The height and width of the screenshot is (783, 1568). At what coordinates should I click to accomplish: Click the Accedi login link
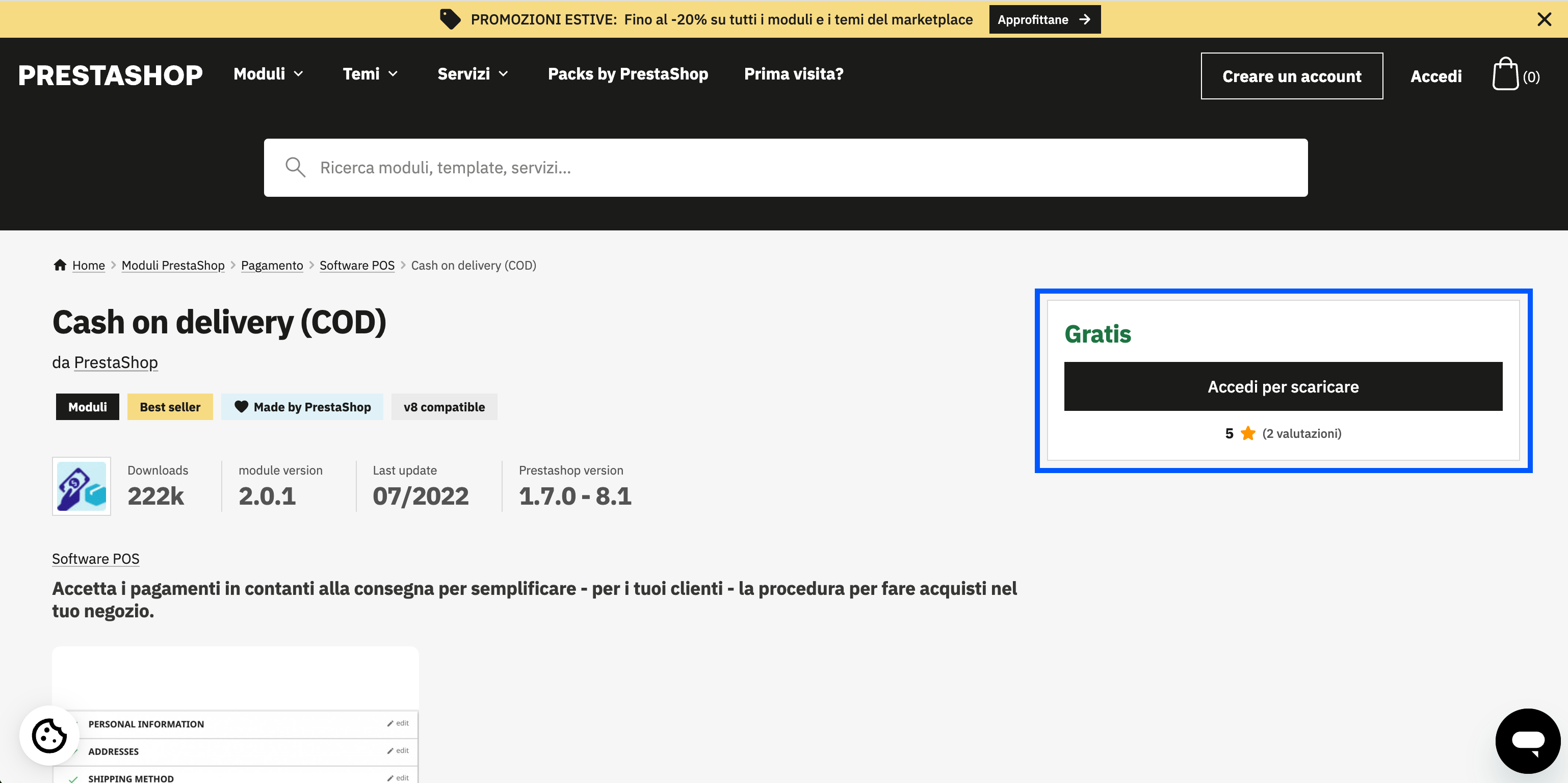(1436, 76)
